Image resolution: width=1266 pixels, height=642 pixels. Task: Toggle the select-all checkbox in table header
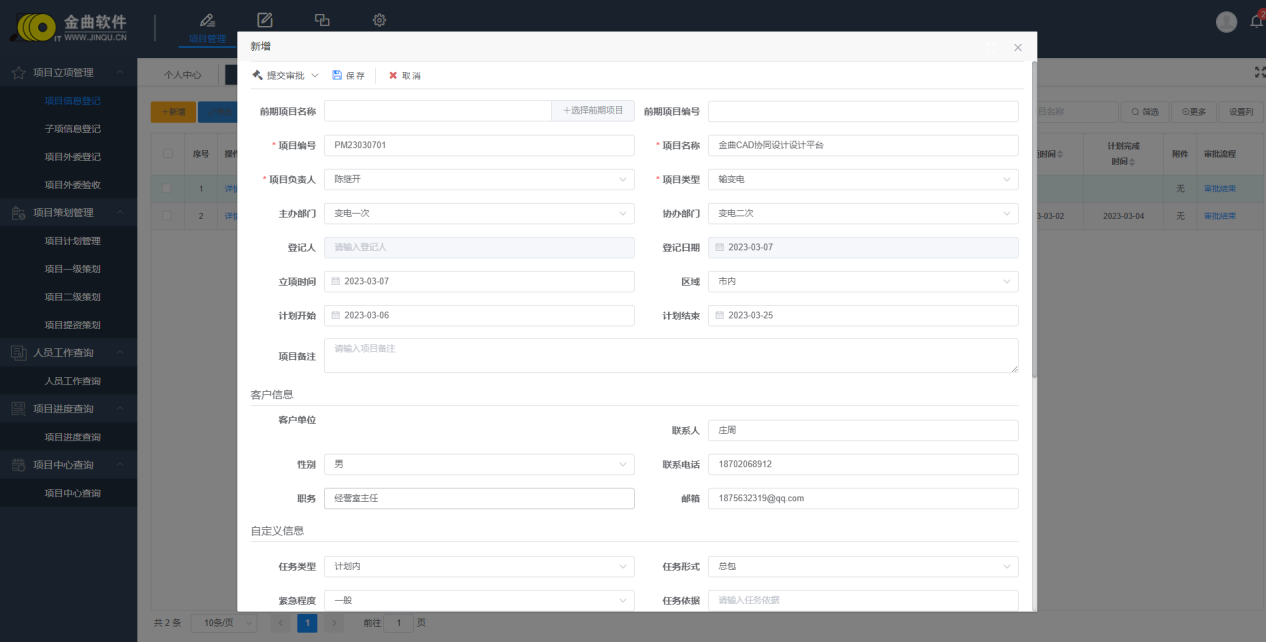[x=168, y=154]
